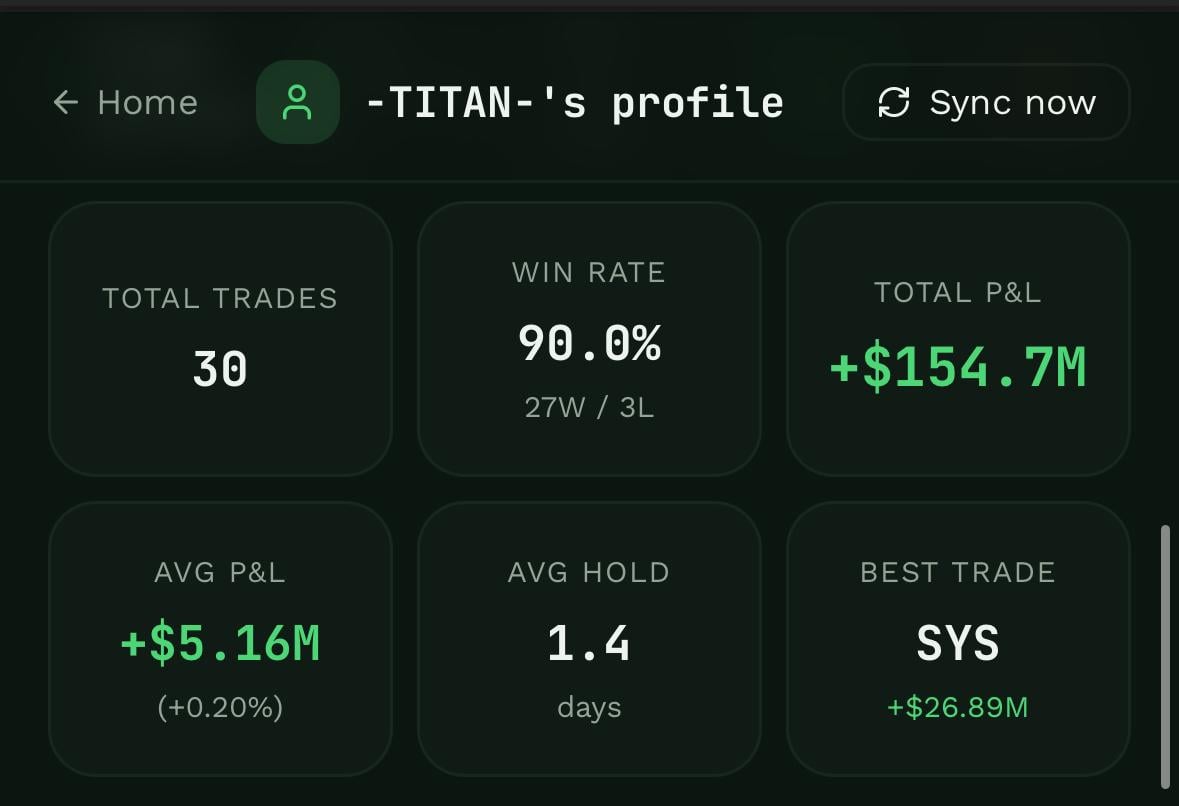Click the circular sync arrows icon

[894, 102]
